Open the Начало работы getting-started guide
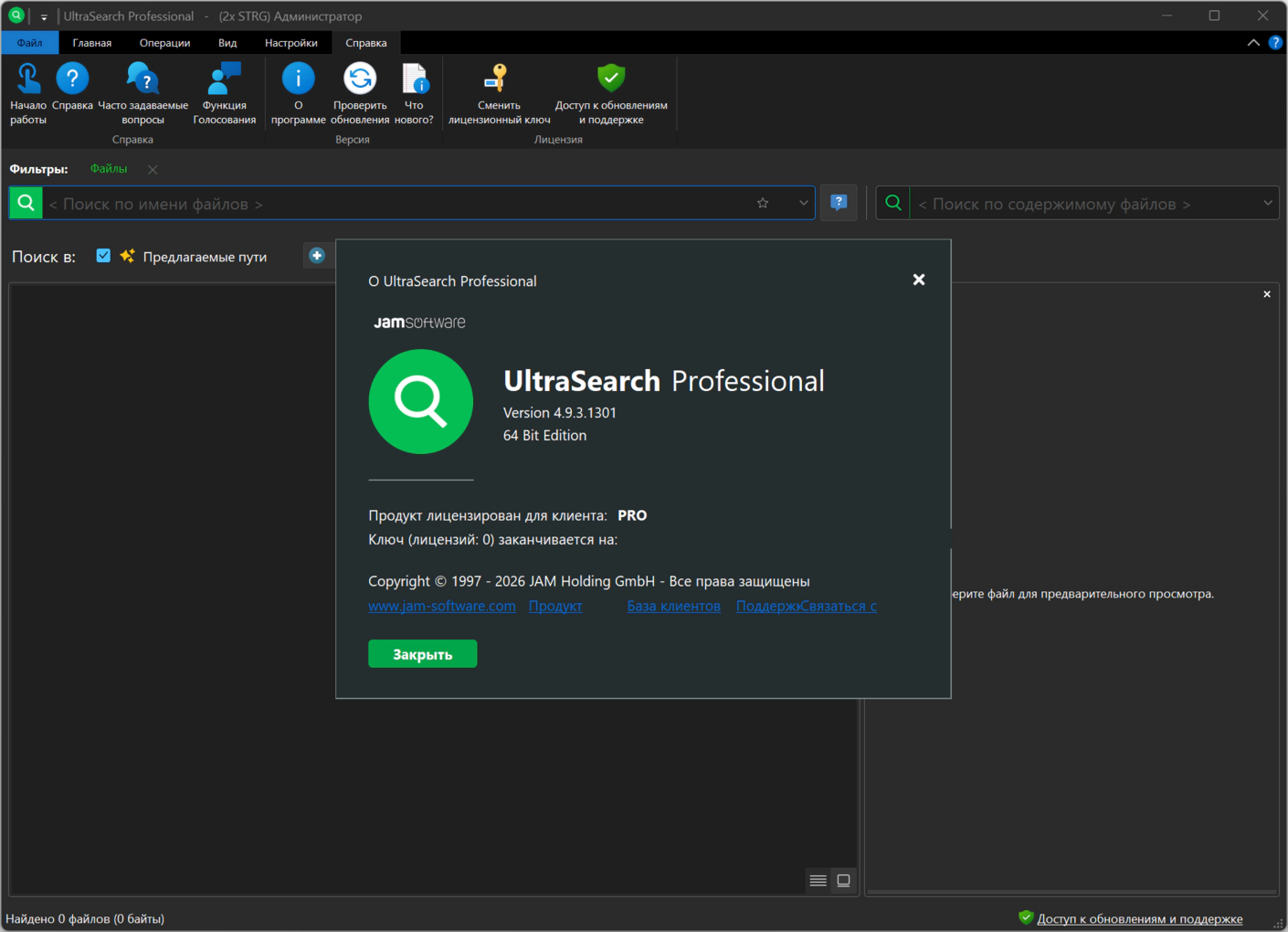1288x932 pixels. pyautogui.click(x=28, y=93)
